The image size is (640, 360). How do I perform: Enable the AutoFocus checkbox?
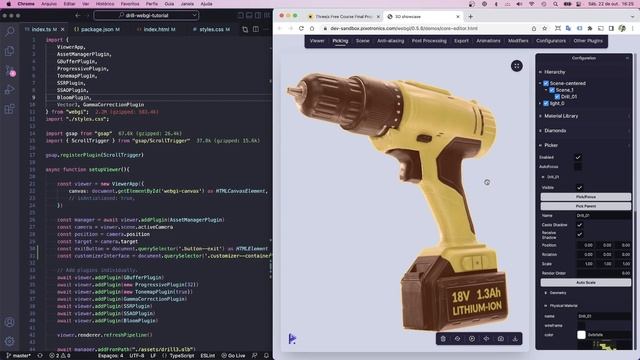click(578, 167)
